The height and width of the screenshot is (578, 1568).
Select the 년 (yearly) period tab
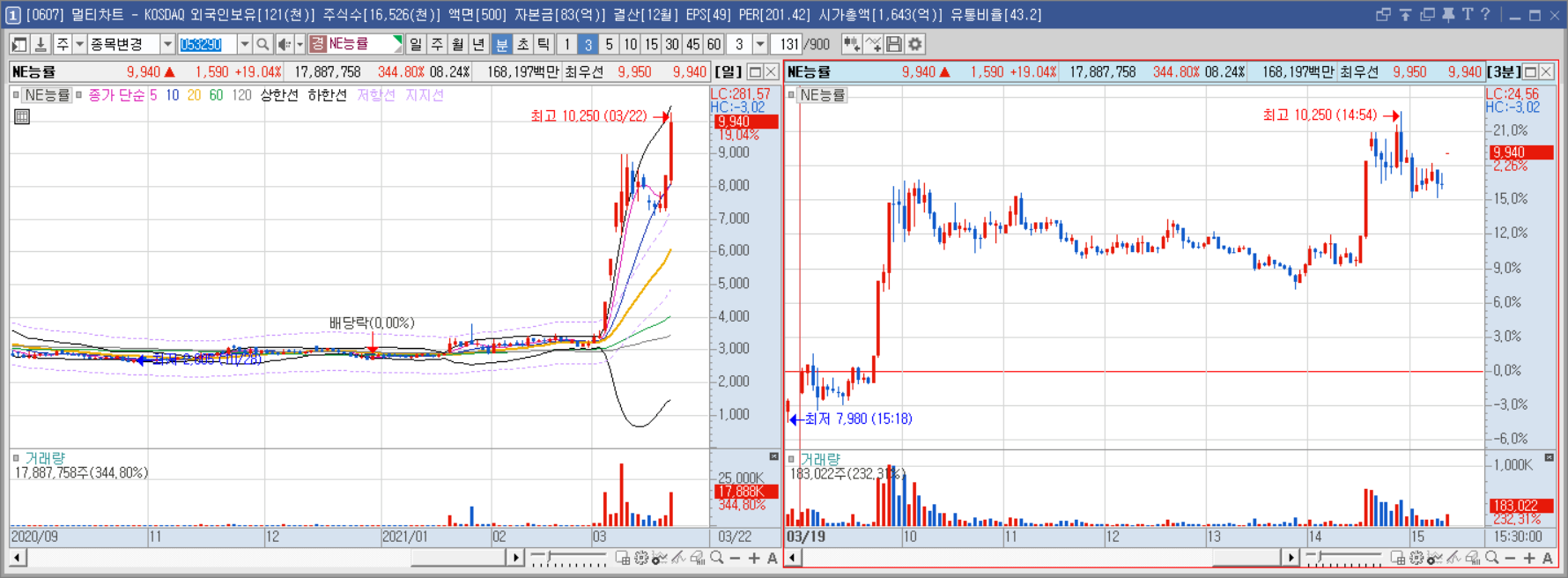pyautogui.click(x=479, y=44)
